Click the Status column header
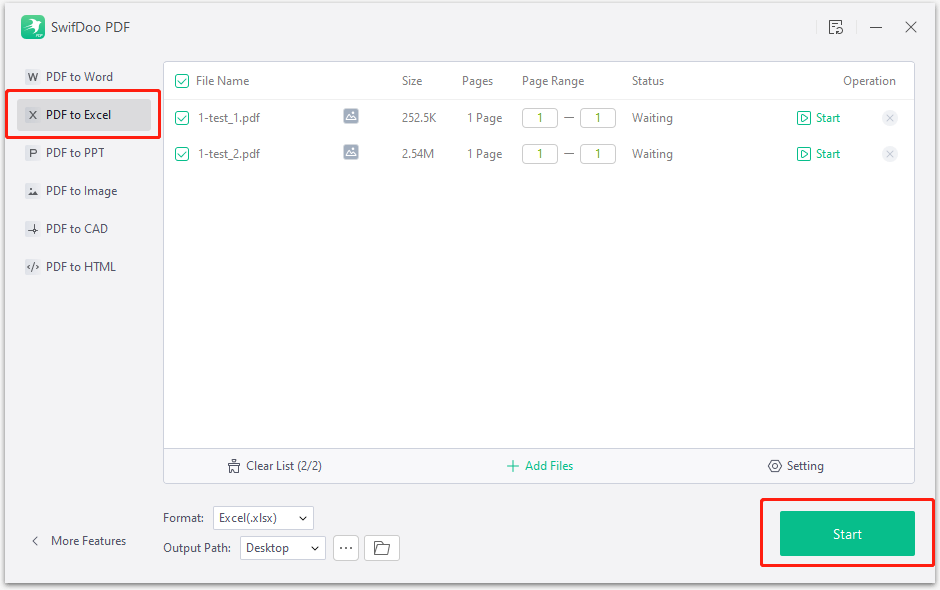The height and width of the screenshot is (590, 940). coord(648,81)
